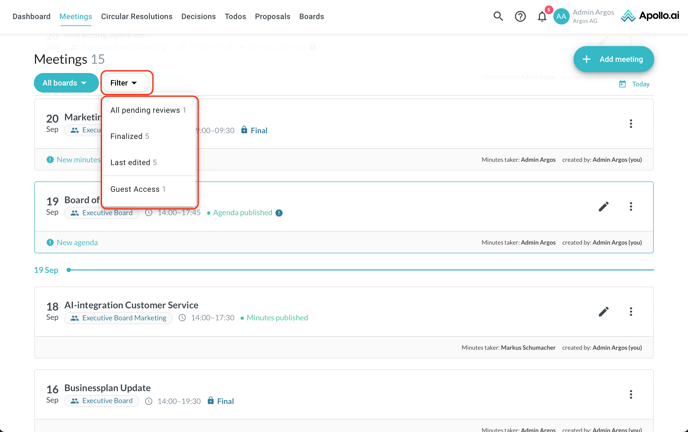Pick the Guest Access filter option
Screen dimensions: 688x432
137,189
